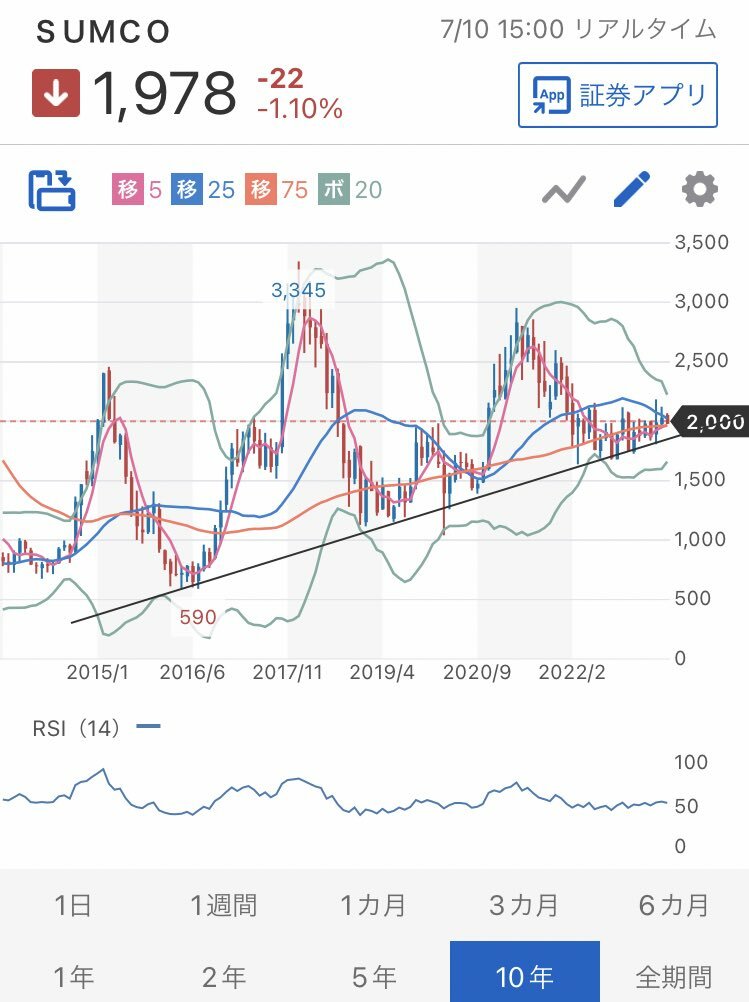The image size is (749, 1002).
Task: Click the 1,500 price axis label
Action: coord(700,479)
